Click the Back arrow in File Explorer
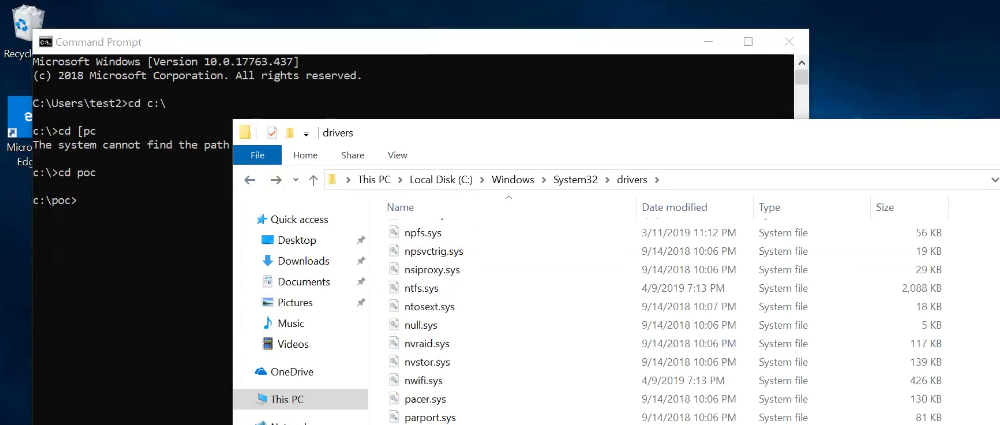 [x=250, y=180]
